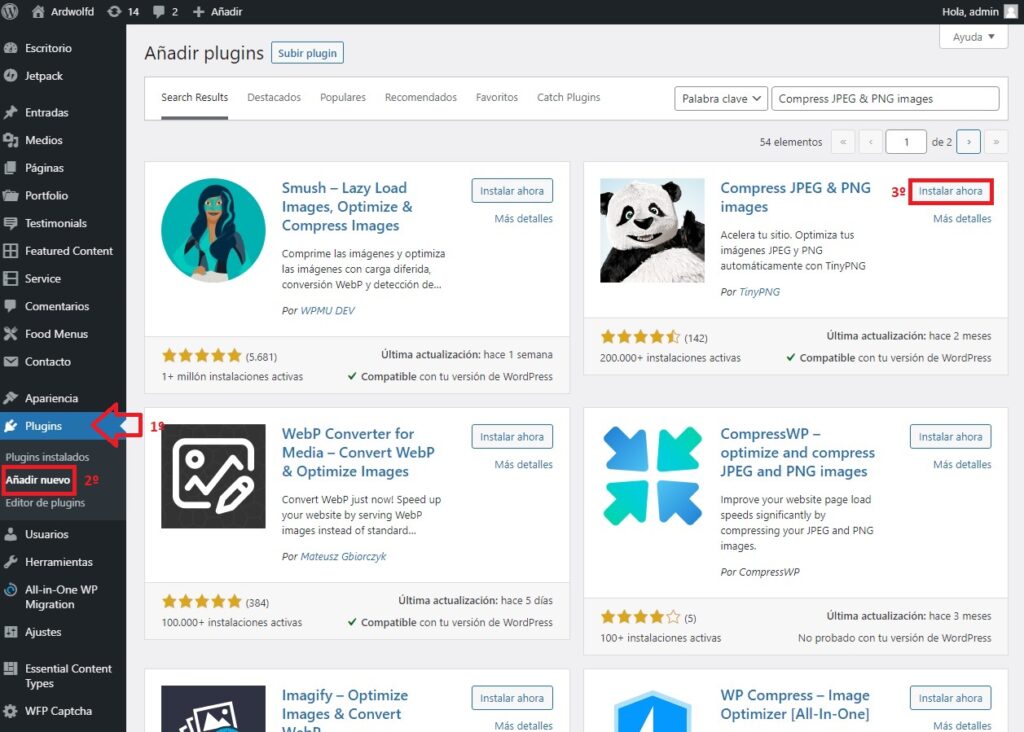Open the Añadir new content menu
1024x732 pixels.
(x=217, y=11)
